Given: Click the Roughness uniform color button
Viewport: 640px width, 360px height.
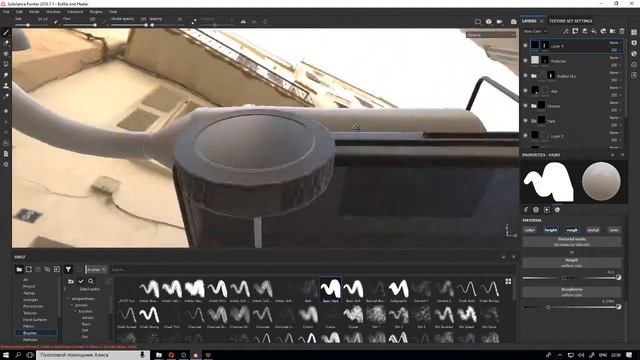Looking at the screenshot, I should 571,292.
